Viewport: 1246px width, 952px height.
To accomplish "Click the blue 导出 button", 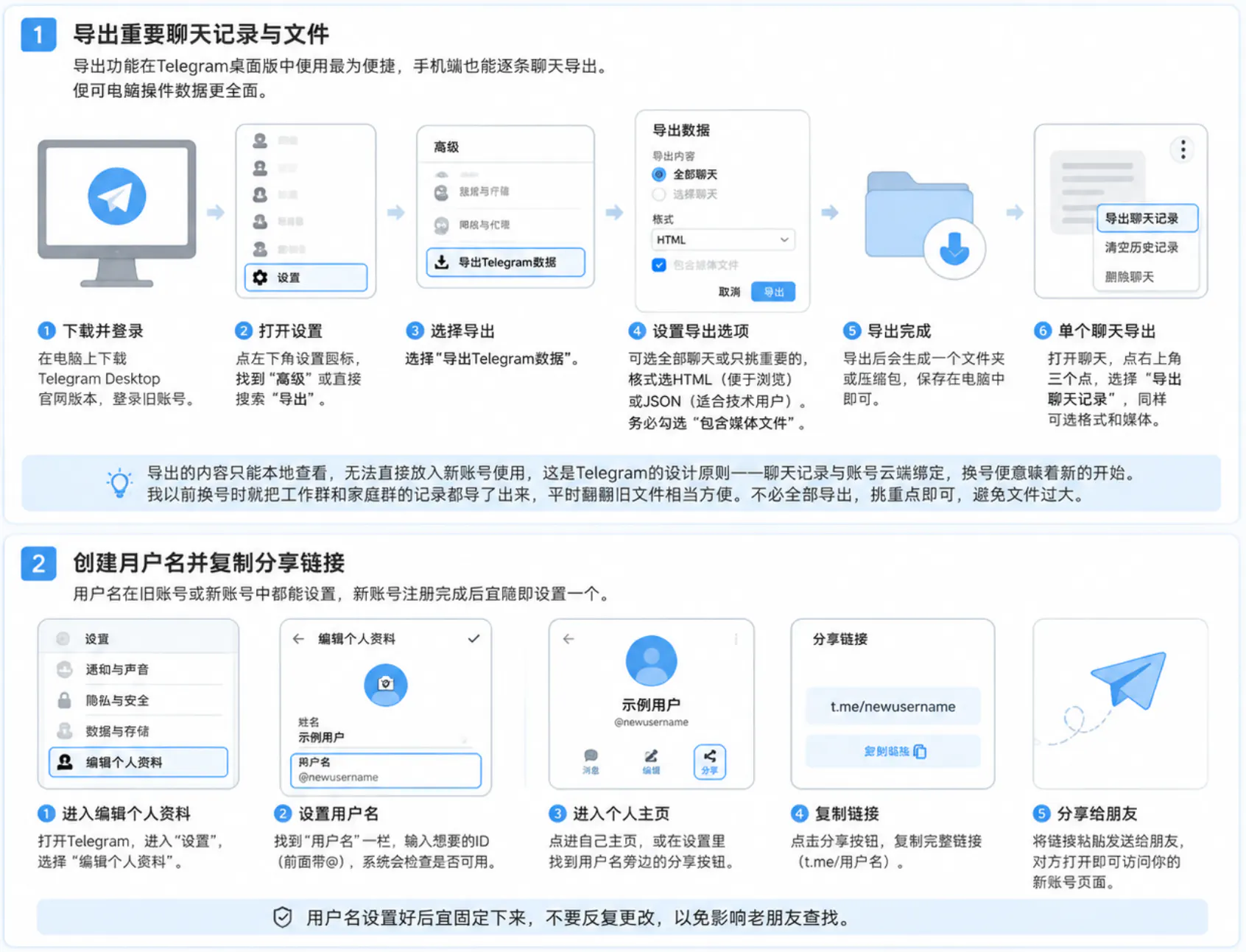I will coord(773,292).
